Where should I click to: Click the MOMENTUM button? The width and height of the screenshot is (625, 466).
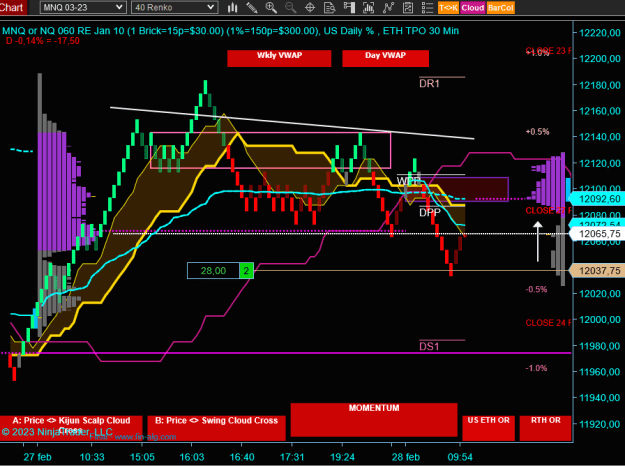[374, 420]
